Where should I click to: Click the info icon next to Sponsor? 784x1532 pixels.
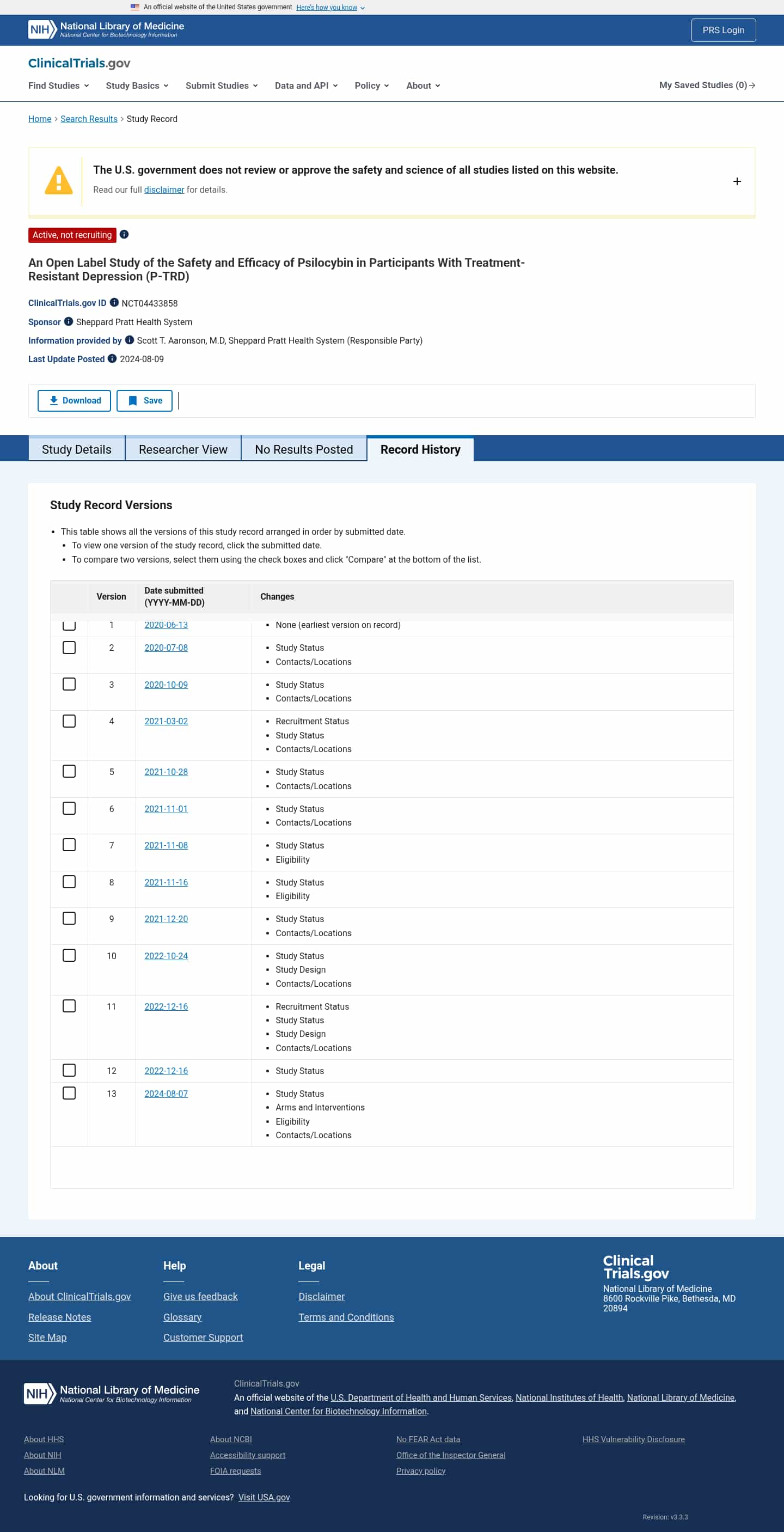point(69,321)
